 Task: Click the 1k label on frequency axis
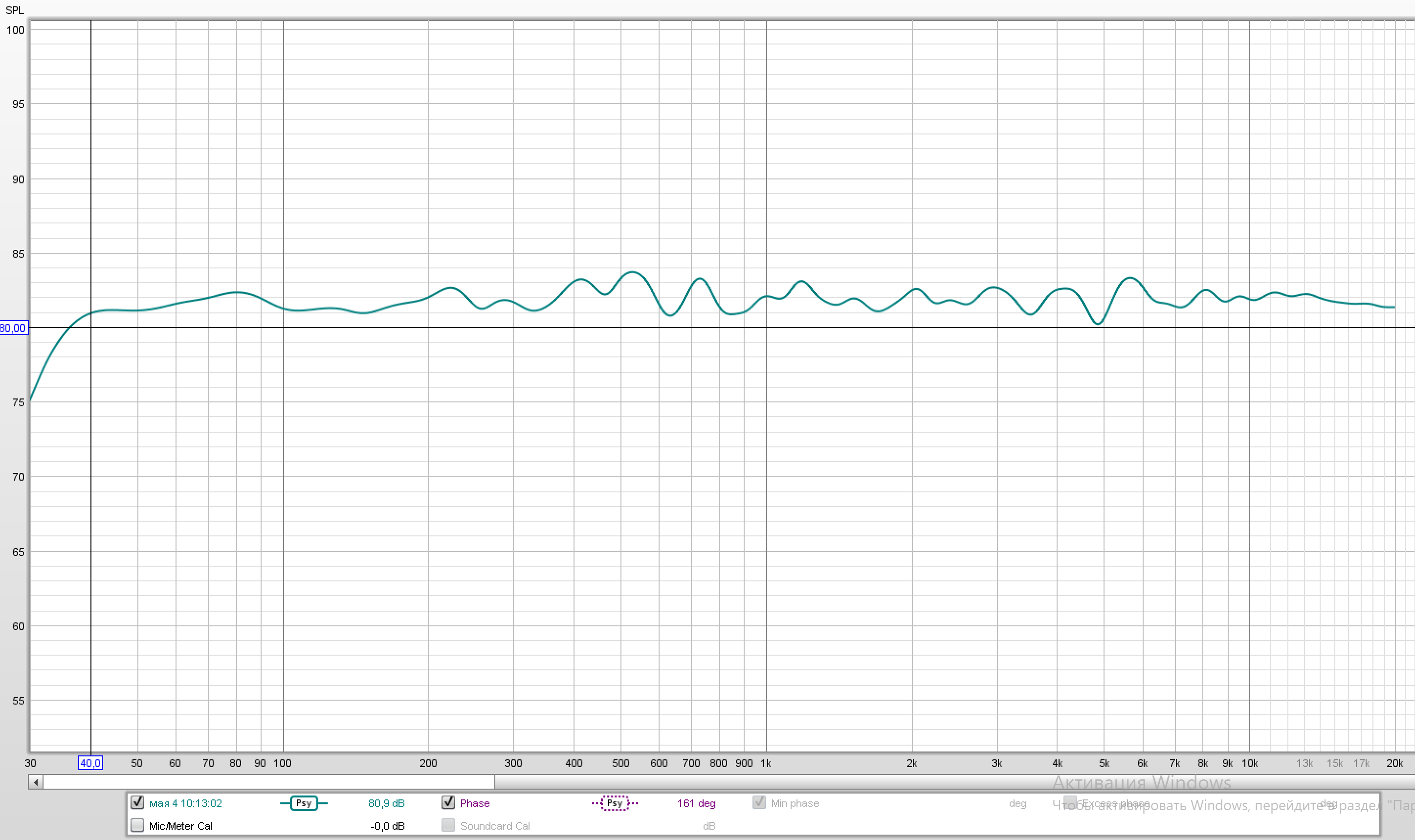point(766,763)
